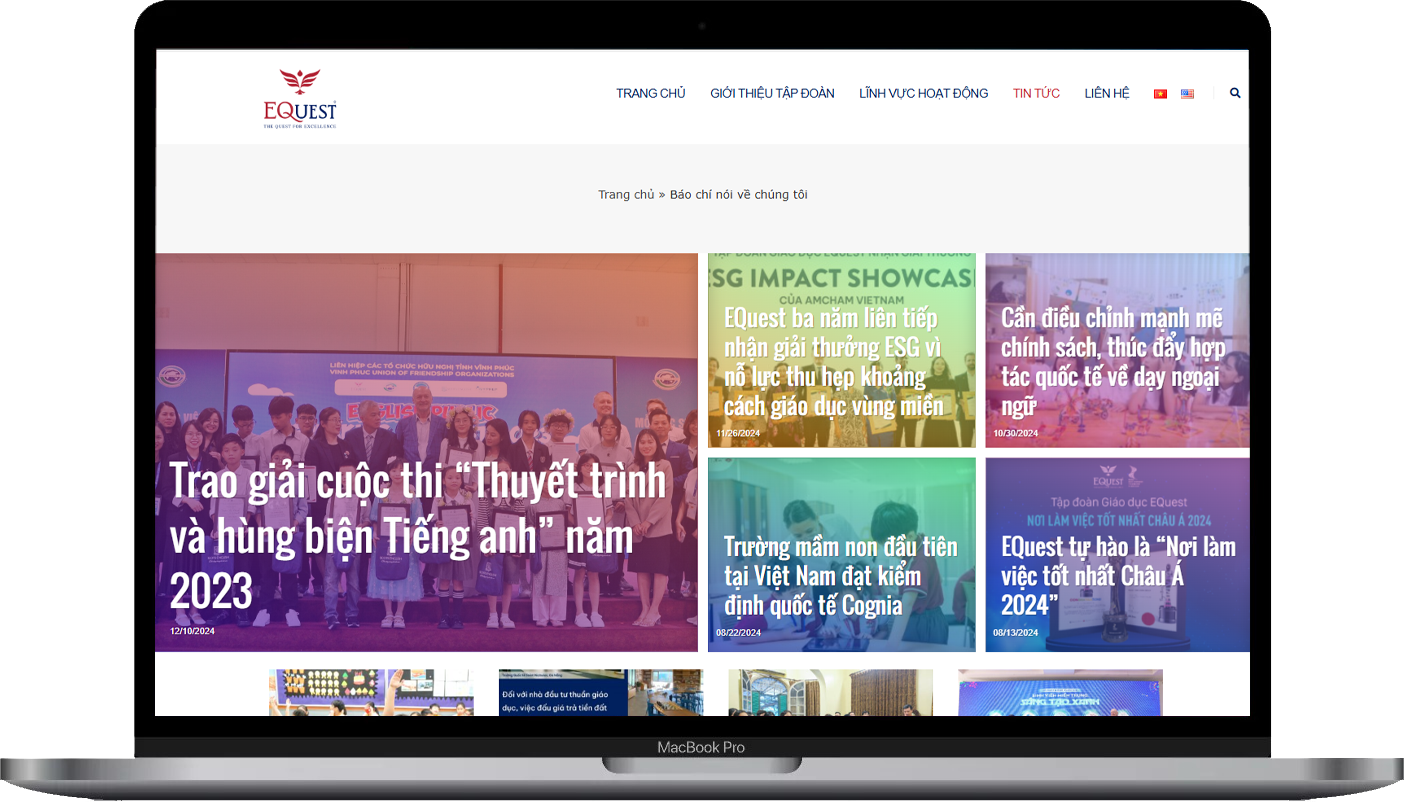Open the LĨNH VỰC HOẠT ĐỘNG menu
The width and height of the screenshot is (1404, 806).
pos(923,93)
